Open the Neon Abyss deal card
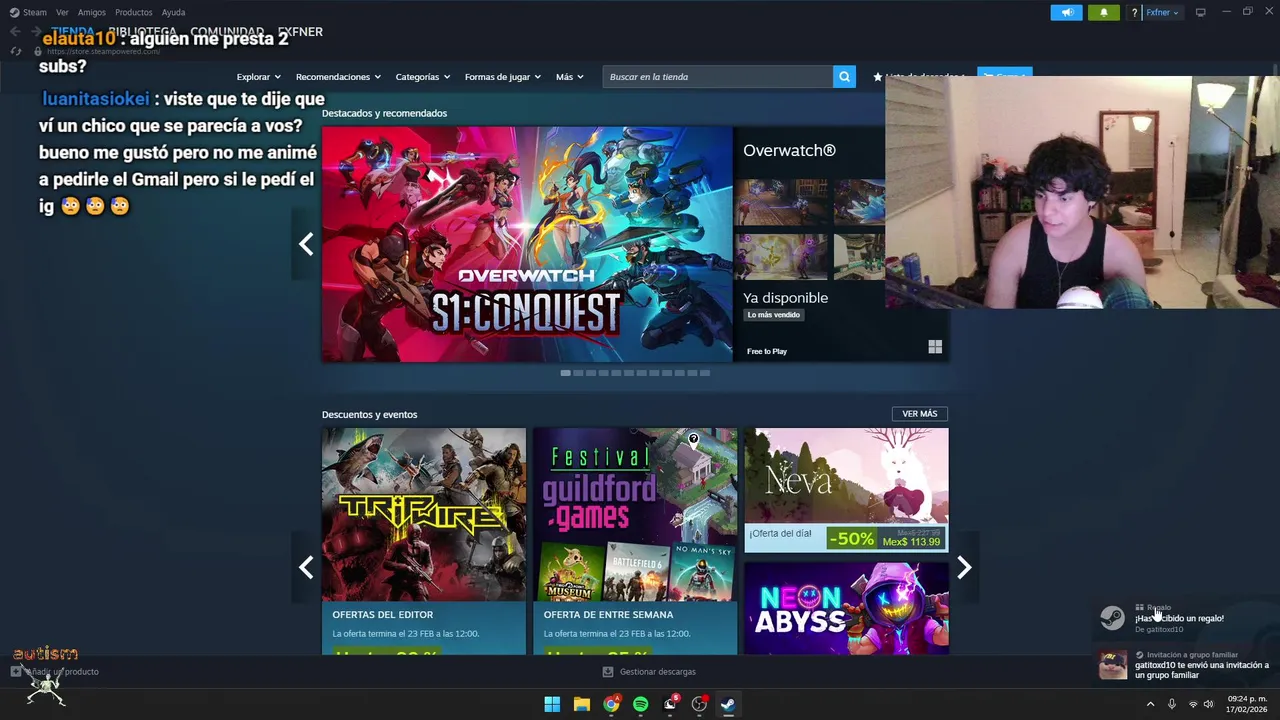 (846, 608)
